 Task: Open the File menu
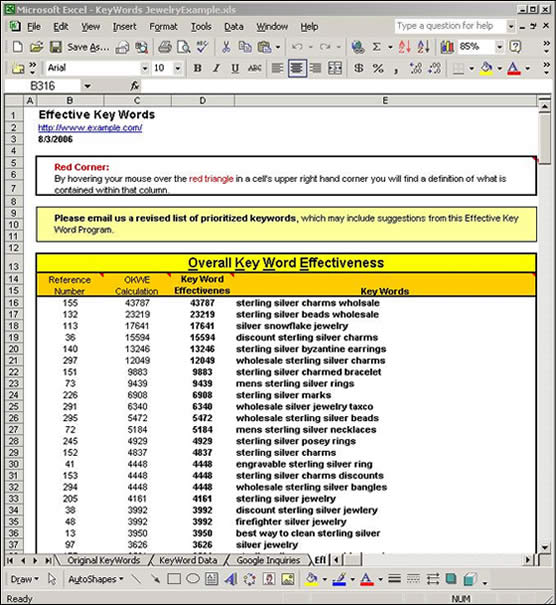coord(34,27)
